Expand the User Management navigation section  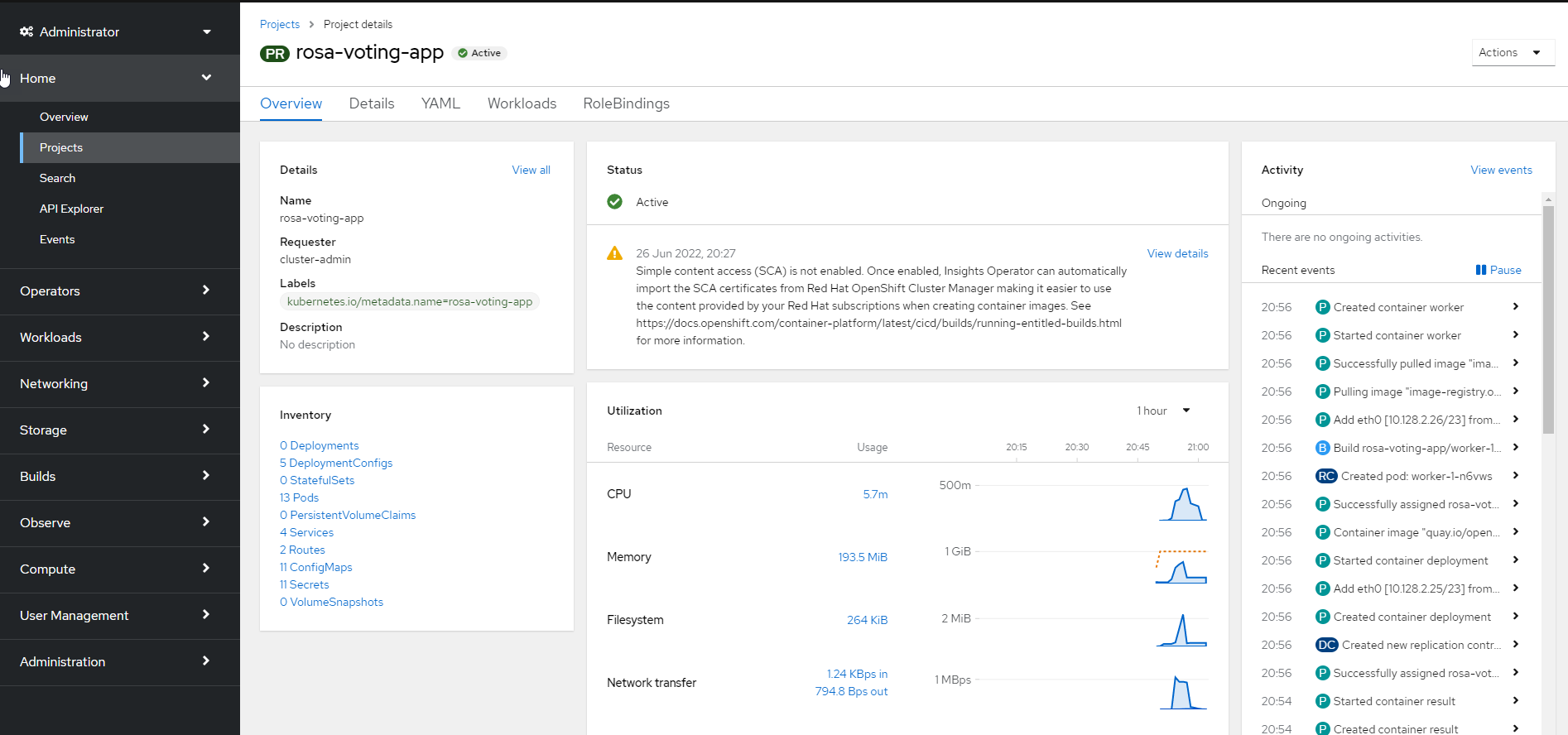tap(120, 615)
